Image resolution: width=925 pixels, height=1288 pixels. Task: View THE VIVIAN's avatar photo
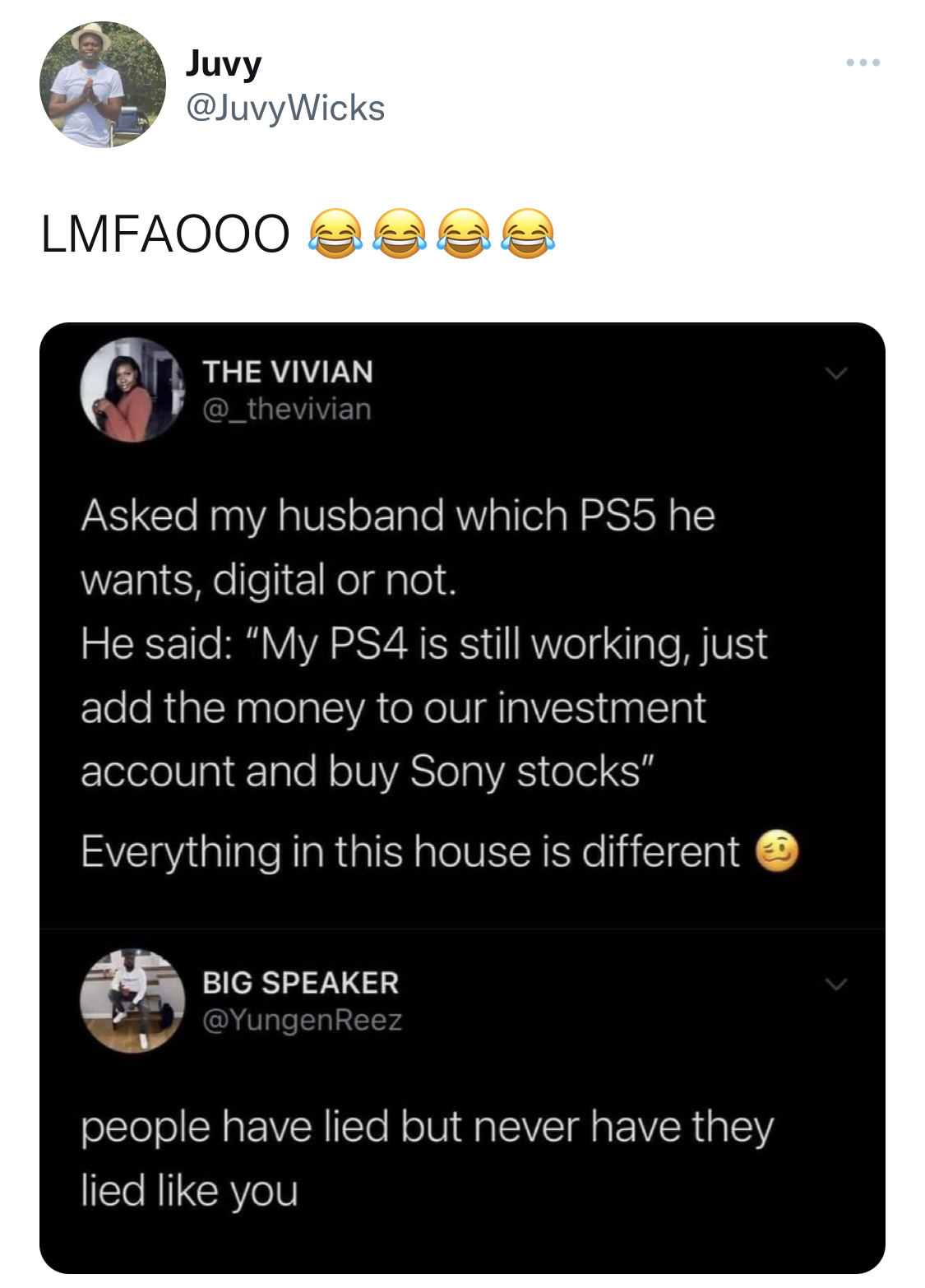(132, 390)
